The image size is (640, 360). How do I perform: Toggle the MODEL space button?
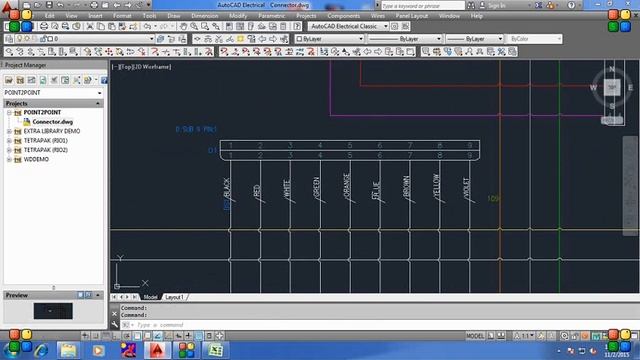tap(475, 336)
